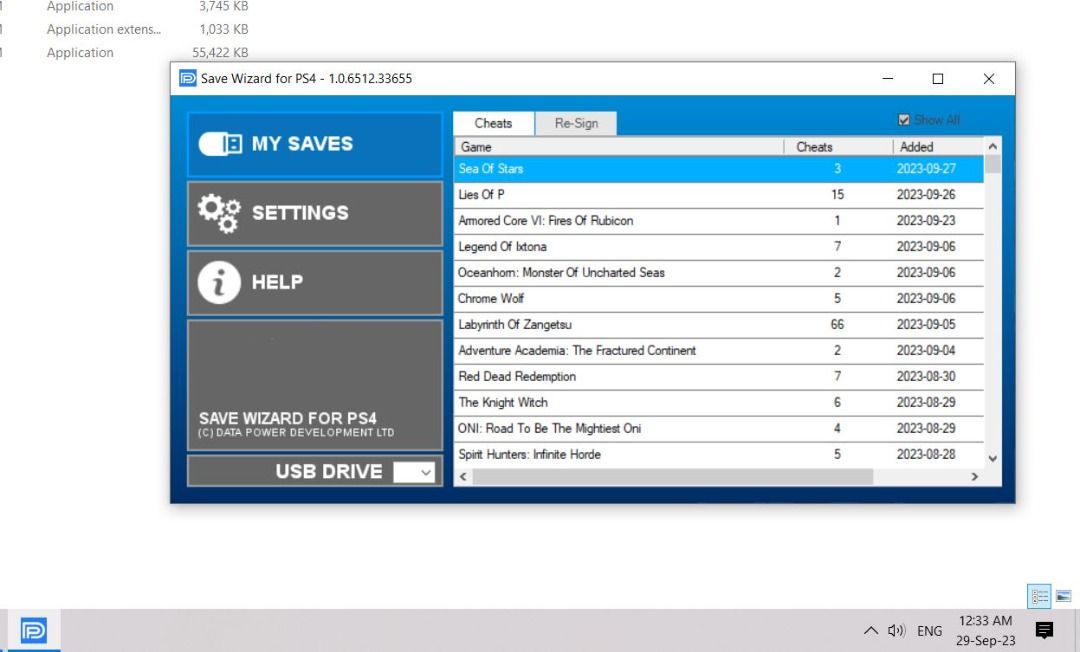Click the horizontal scrollbar left arrow
The image size is (1080, 652).
(463, 476)
